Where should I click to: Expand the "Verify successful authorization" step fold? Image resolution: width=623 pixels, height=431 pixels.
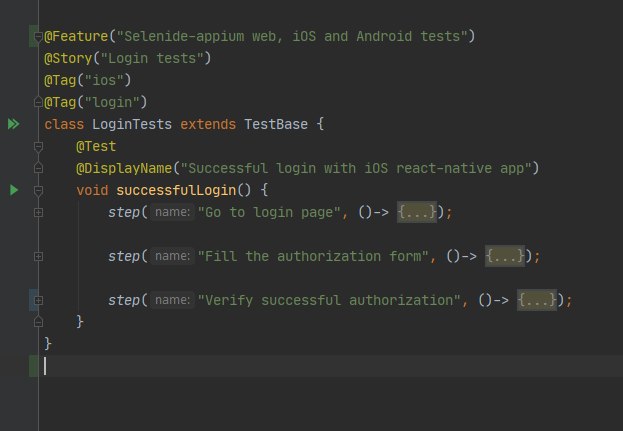coord(38,300)
